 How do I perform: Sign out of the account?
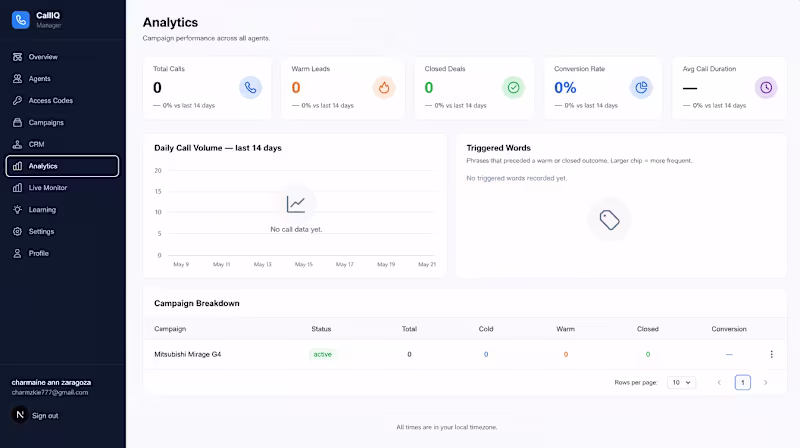(45, 415)
